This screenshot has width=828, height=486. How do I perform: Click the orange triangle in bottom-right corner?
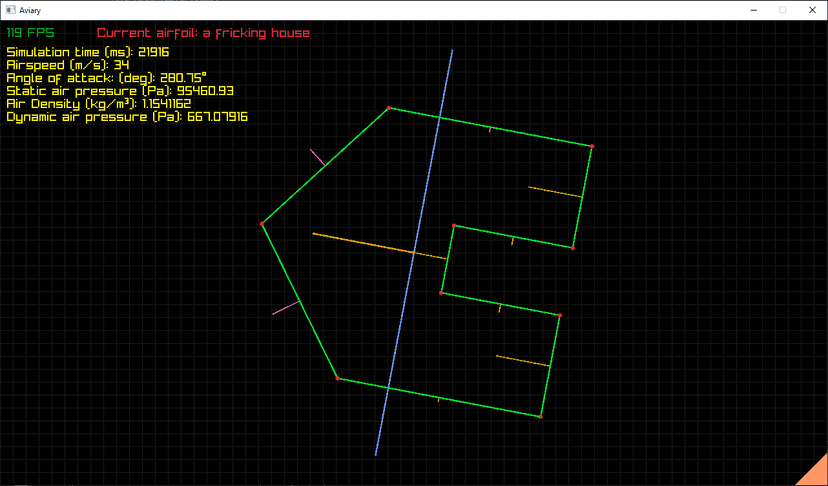click(816, 474)
